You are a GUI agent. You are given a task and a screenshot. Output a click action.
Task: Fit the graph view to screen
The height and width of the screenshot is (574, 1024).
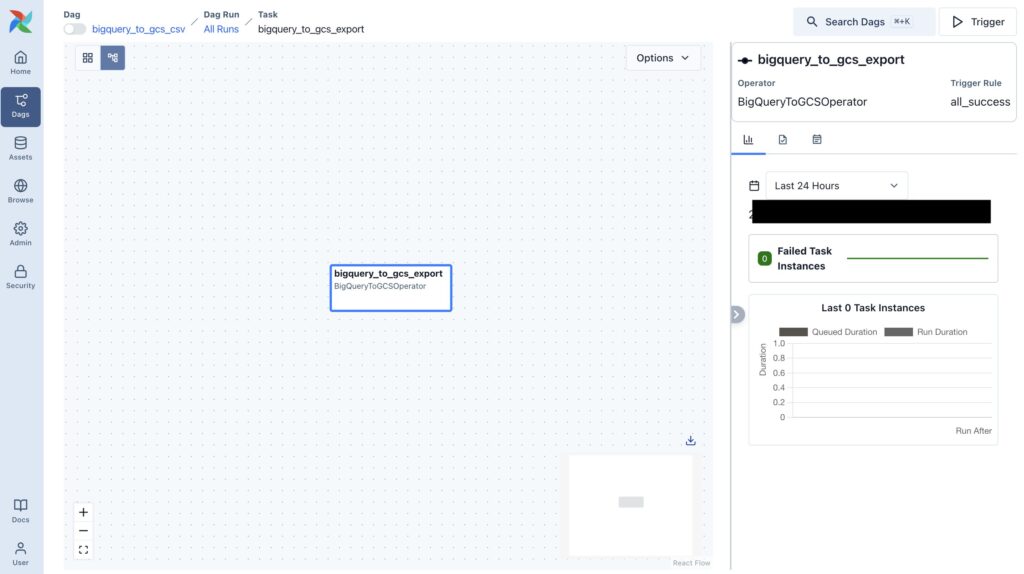coord(83,550)
